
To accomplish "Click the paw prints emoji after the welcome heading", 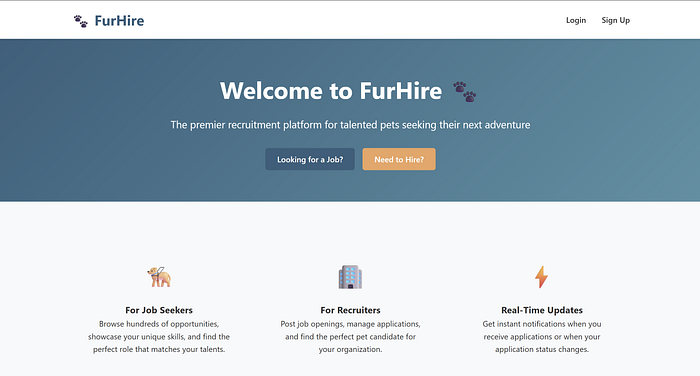I will click(465, 92).
